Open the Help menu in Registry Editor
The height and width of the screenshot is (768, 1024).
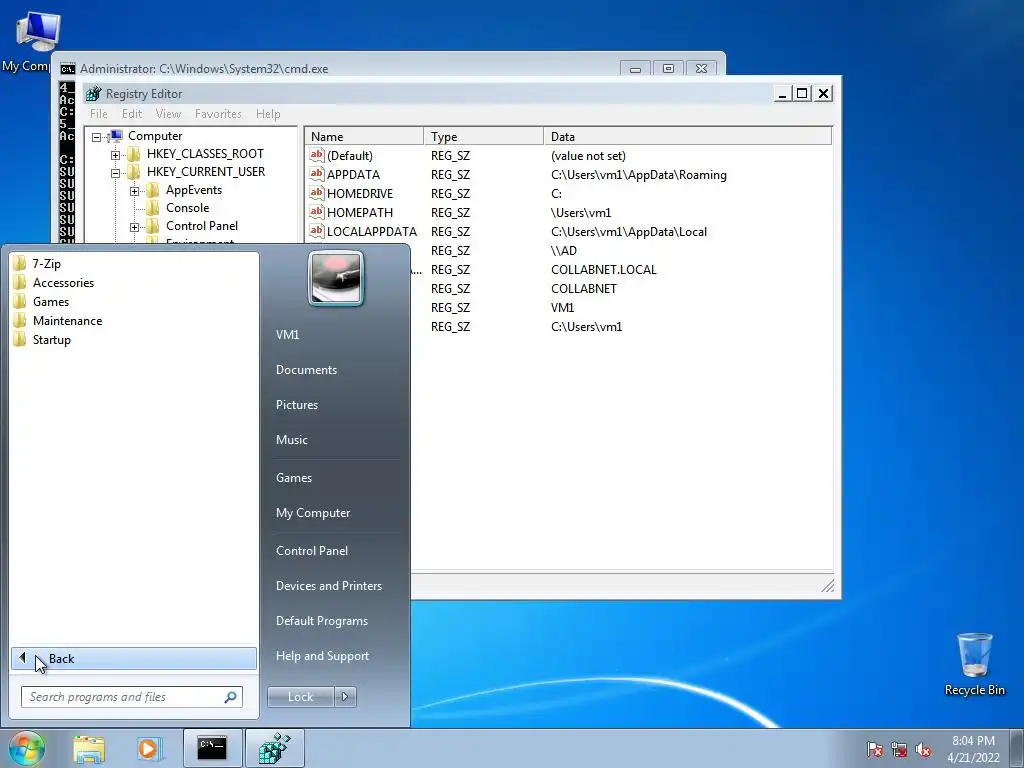pos(268,114)
